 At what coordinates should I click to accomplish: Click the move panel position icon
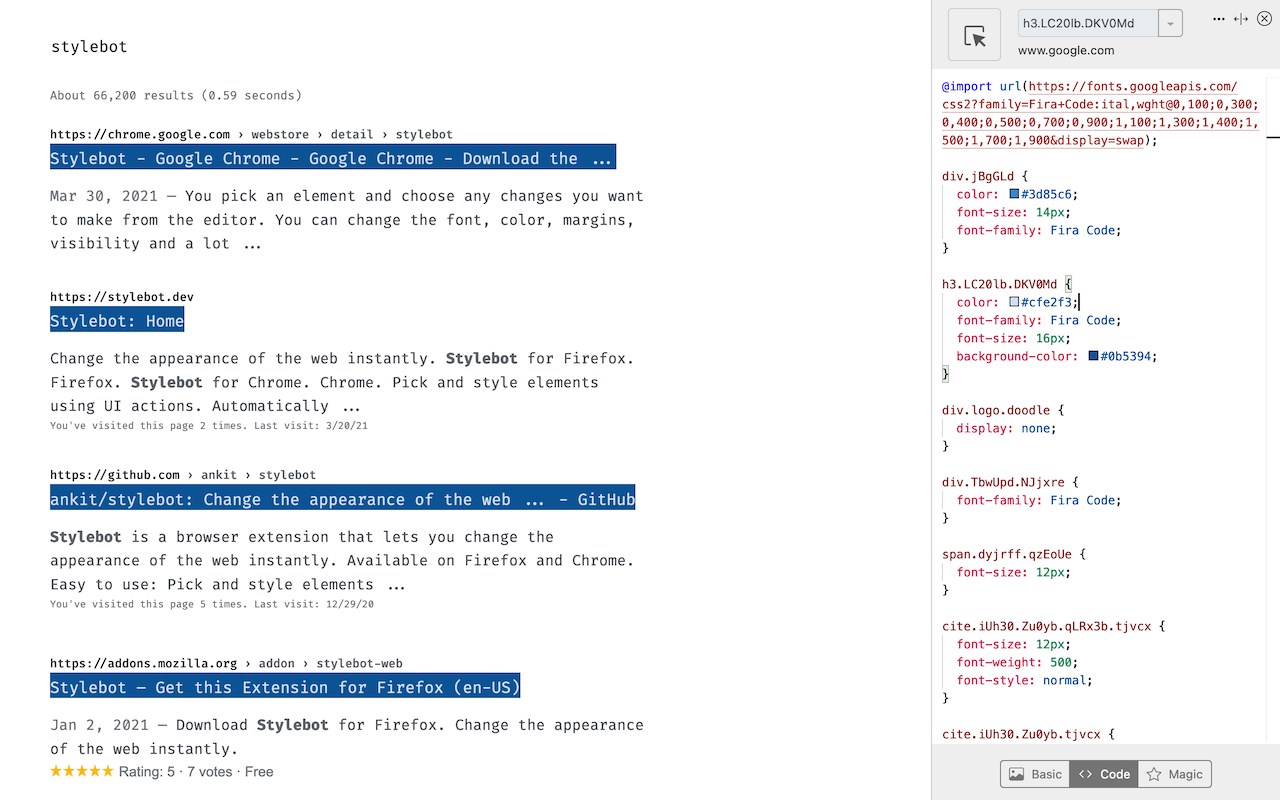[x=1241, y=19]
